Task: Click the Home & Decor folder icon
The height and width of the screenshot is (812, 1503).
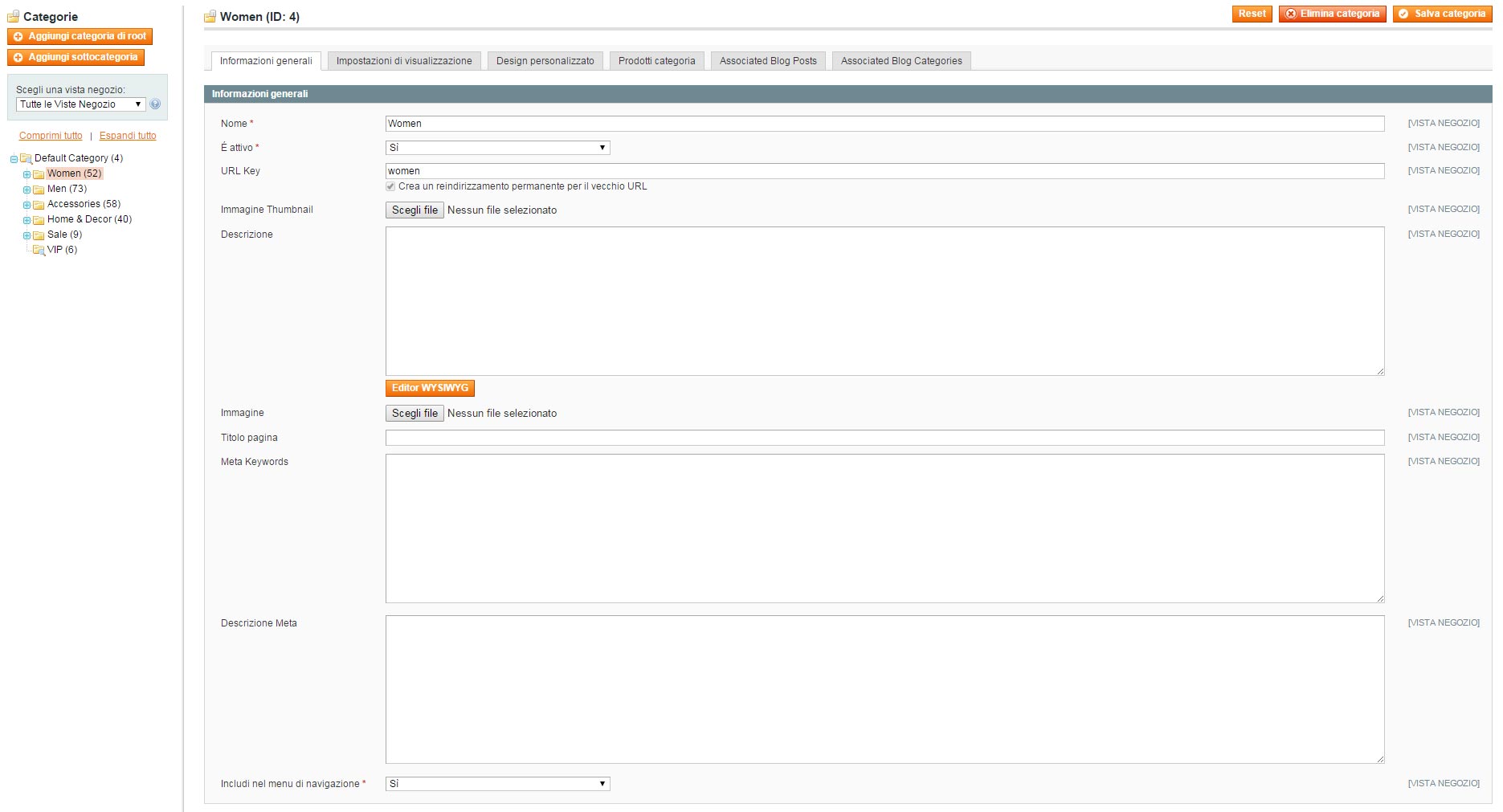Action: (x=39, y=220)
